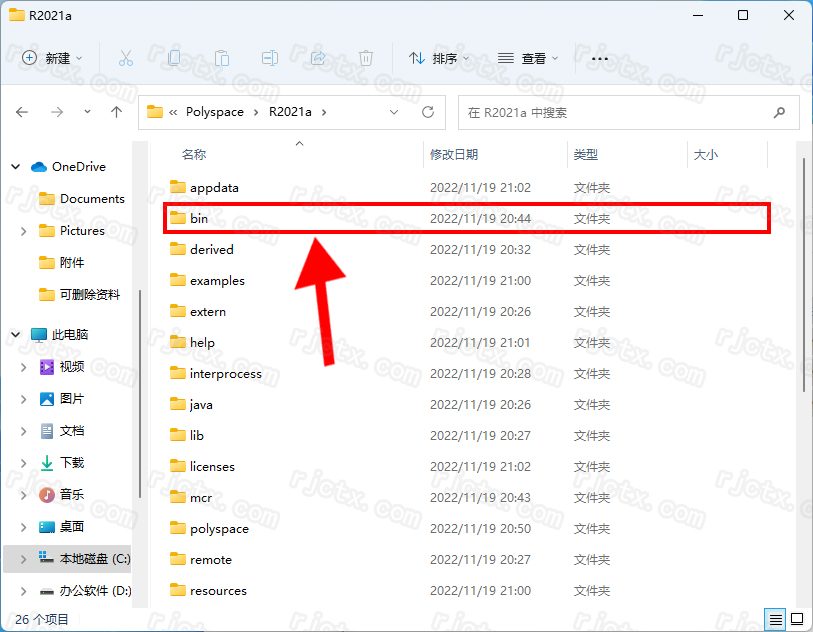Expand the 此电脑 tree node
813x632 pixels.
click(15, 334)
